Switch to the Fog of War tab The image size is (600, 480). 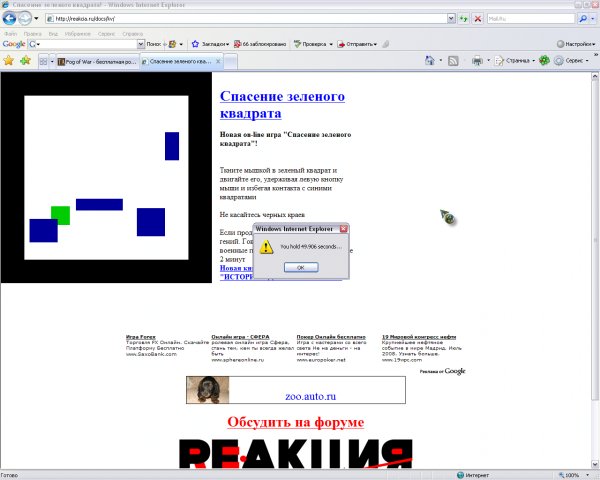pos(94,62)
